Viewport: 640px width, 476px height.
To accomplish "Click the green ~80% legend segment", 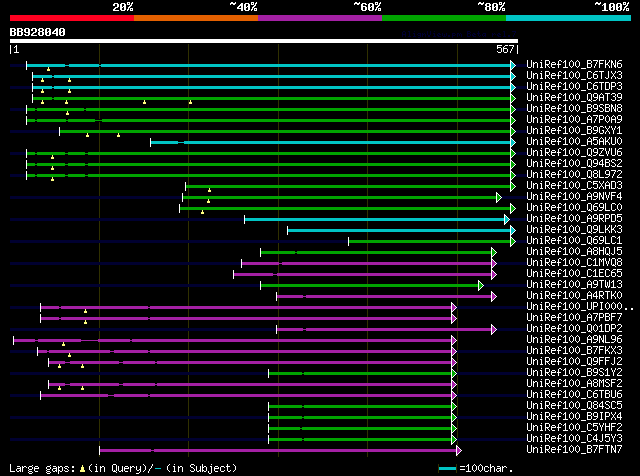I will [x=444, y=18].
